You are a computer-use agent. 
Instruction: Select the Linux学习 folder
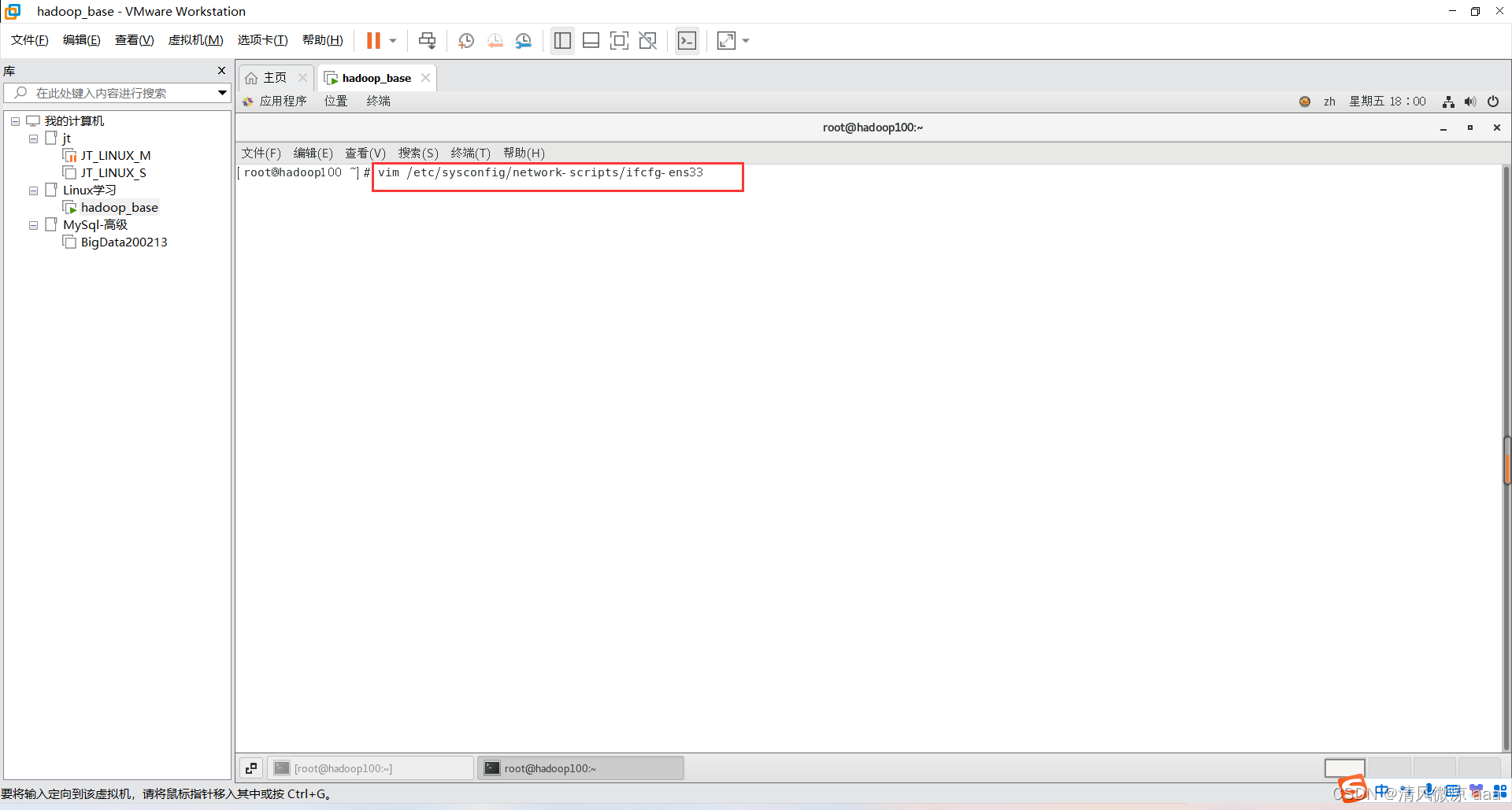click(81, 190)
